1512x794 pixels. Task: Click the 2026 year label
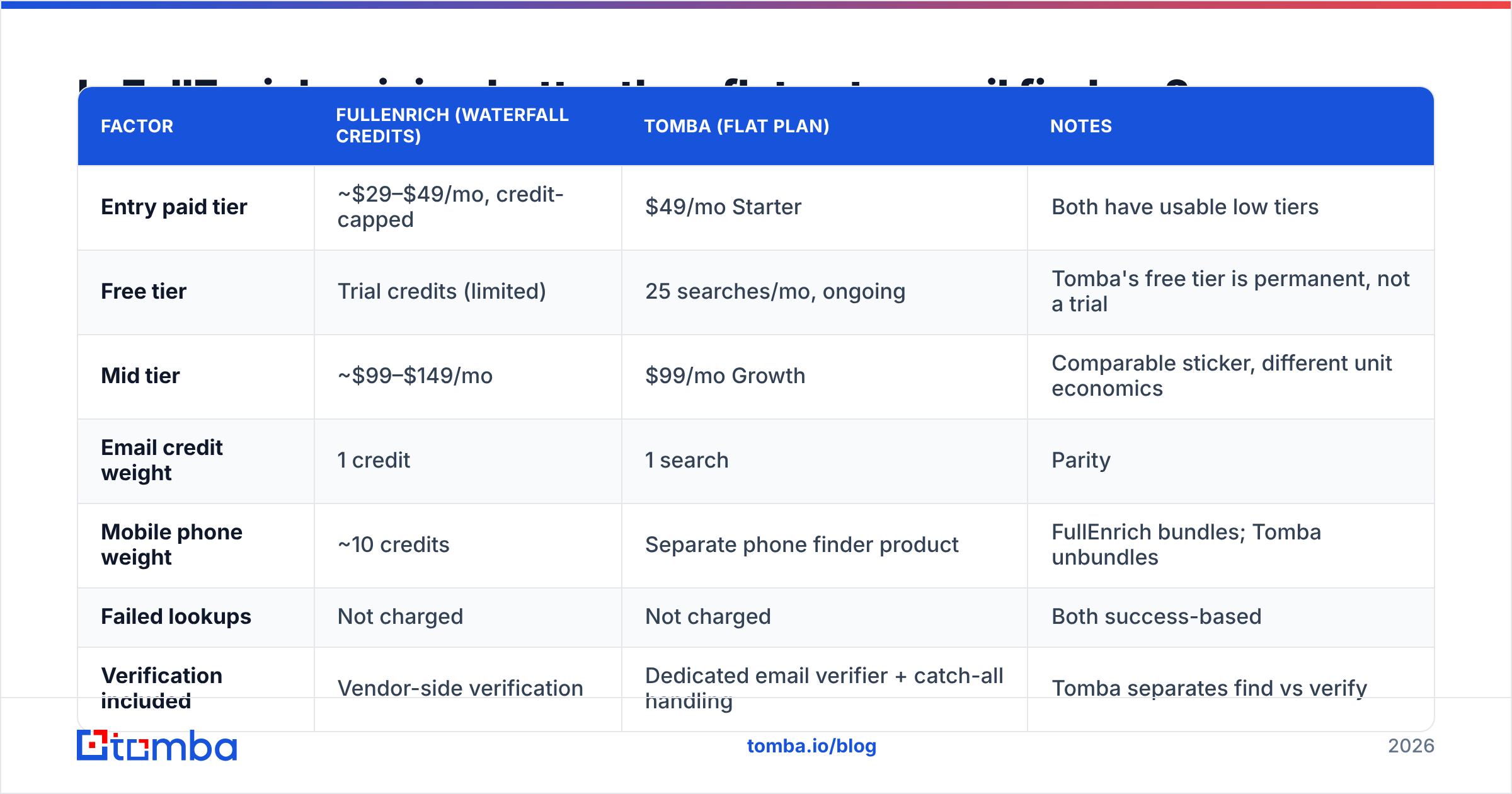click(x=1411, y=746)
